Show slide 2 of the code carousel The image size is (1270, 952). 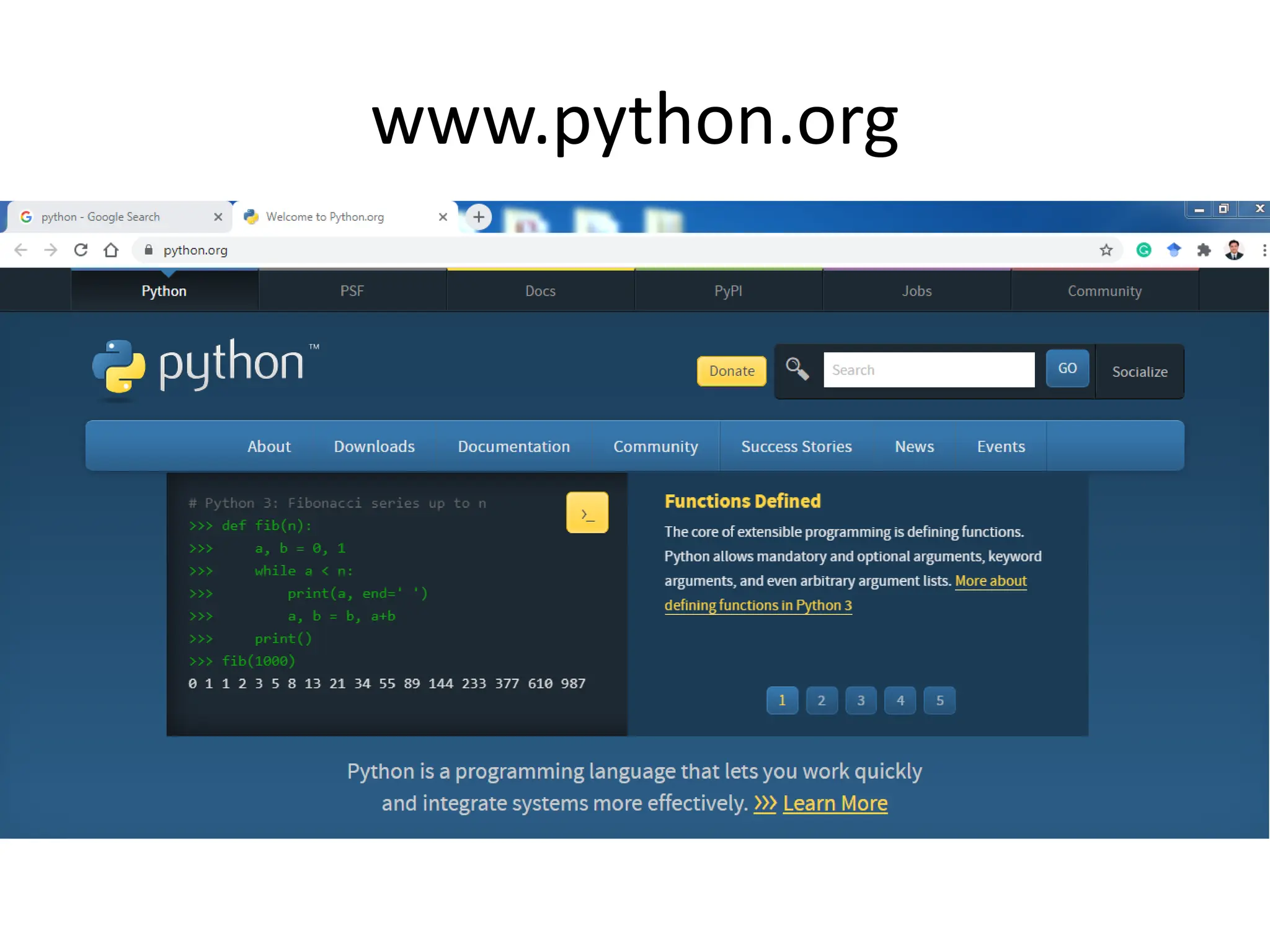pyautogui.click(x=822, y=700)
